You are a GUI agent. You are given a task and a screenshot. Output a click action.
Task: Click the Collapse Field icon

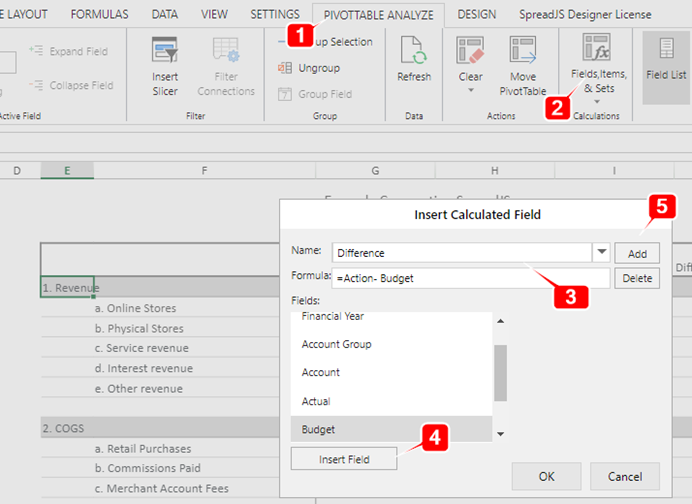[x=36, y=84]
